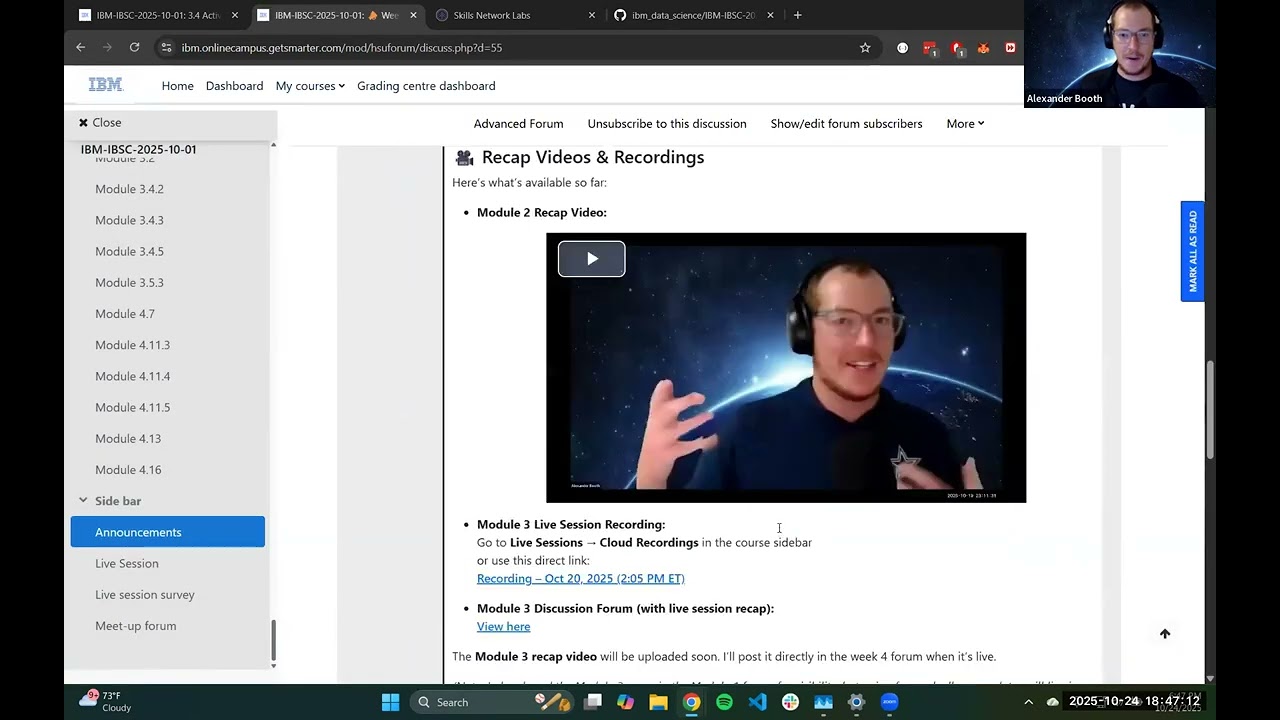Open Module 3.4.2 in sidebar
Viewport: 1280px width, 720px height.
pos(129,189)
